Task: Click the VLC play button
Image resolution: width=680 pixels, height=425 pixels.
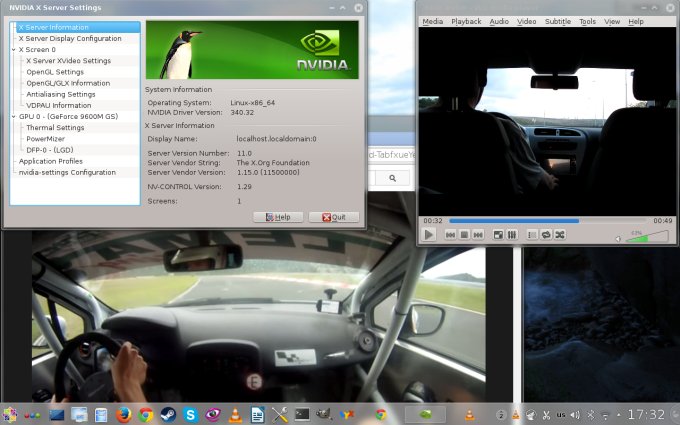Action: 428,235
